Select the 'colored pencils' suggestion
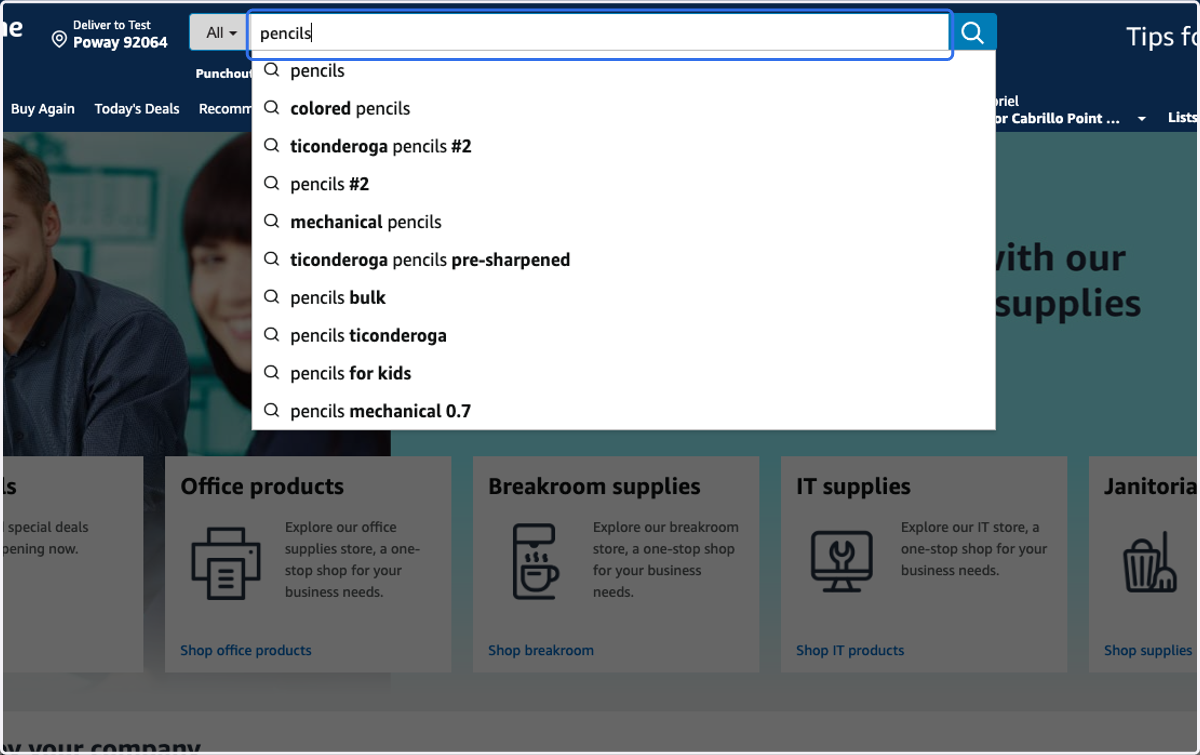Image resolution: width=1200 pixels, height=755 pixels. point(623,108)
